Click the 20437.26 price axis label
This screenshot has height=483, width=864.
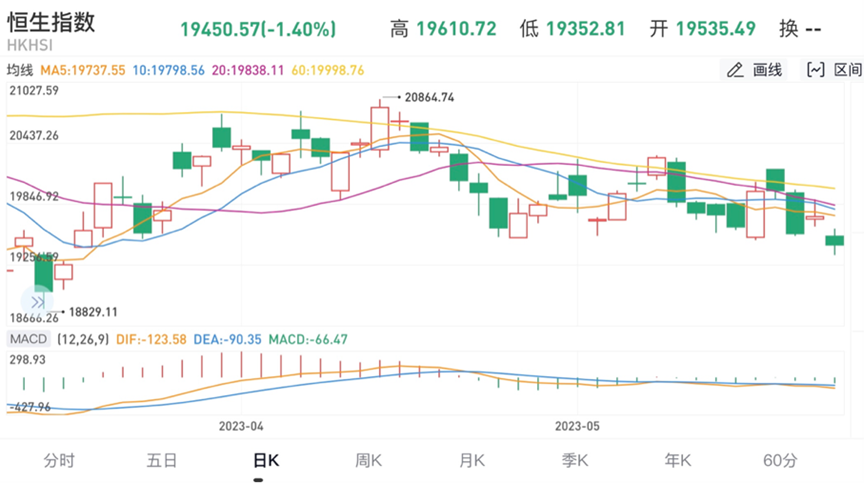click(34, 135)
